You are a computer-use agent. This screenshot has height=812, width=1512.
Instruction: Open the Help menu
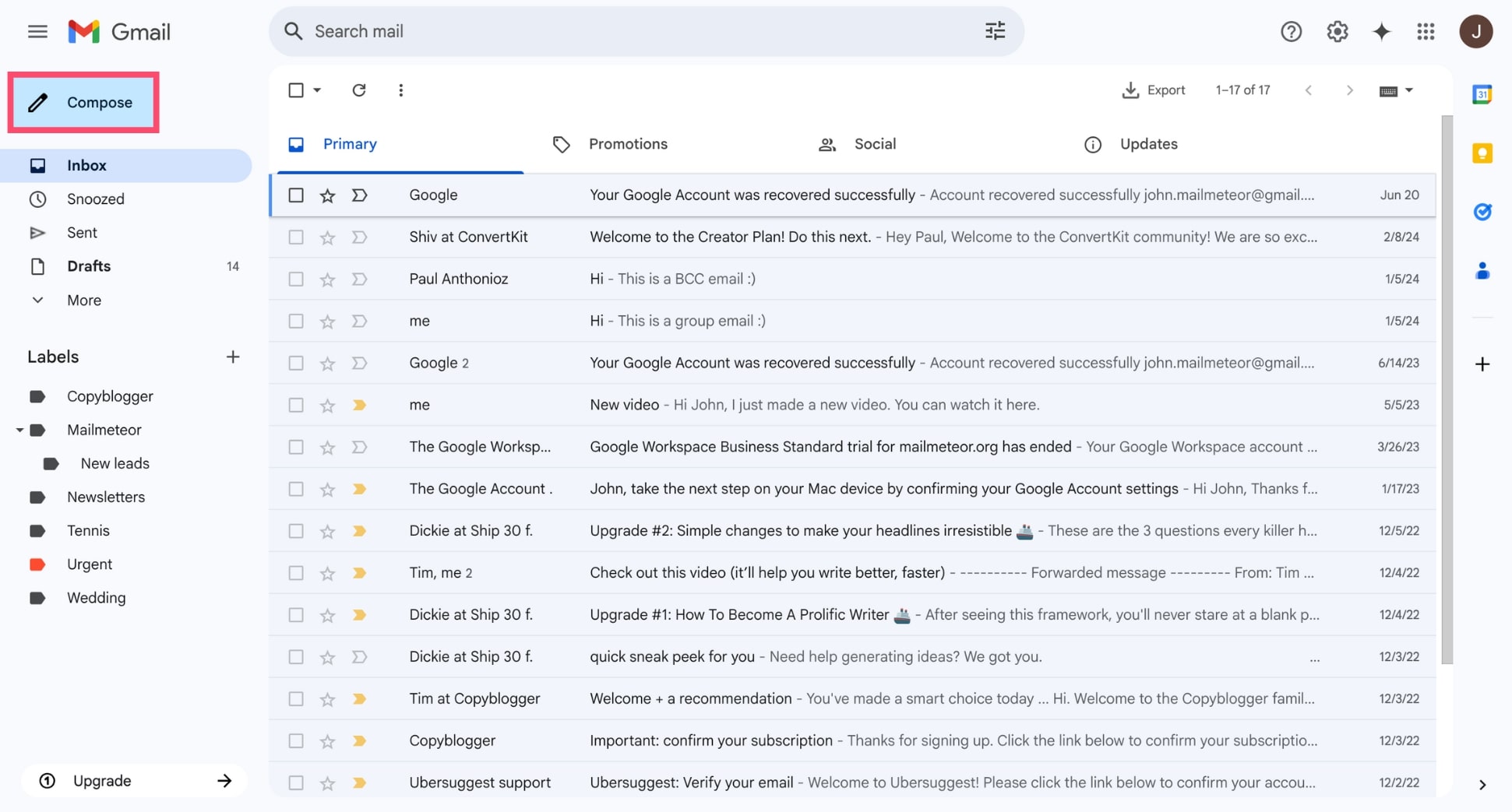[1291, 31]
